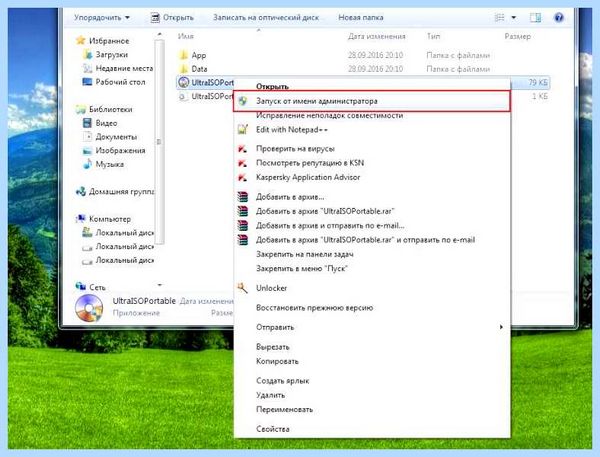Click the Видео library icon
This screenshot has width=600, height=457.
tap(87, 123)
